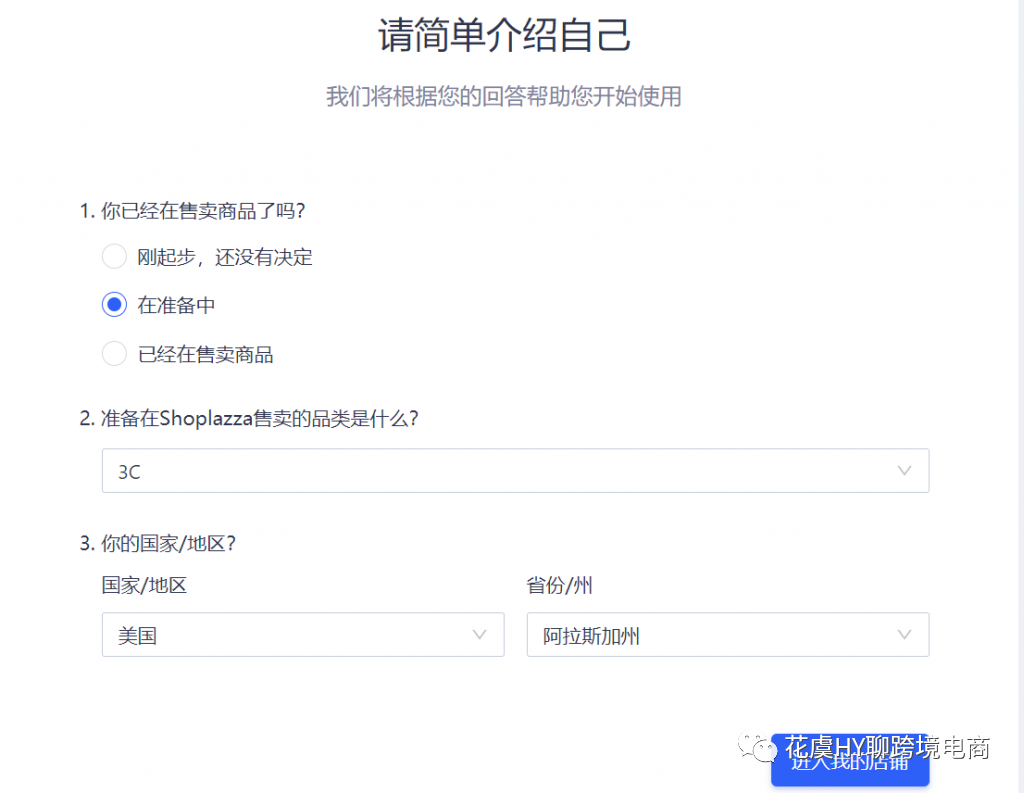The width and height of the screenshot is (1024, 793).
Task: Select the 刚起步，还没有决定 radio button
Action: (114, 256)
